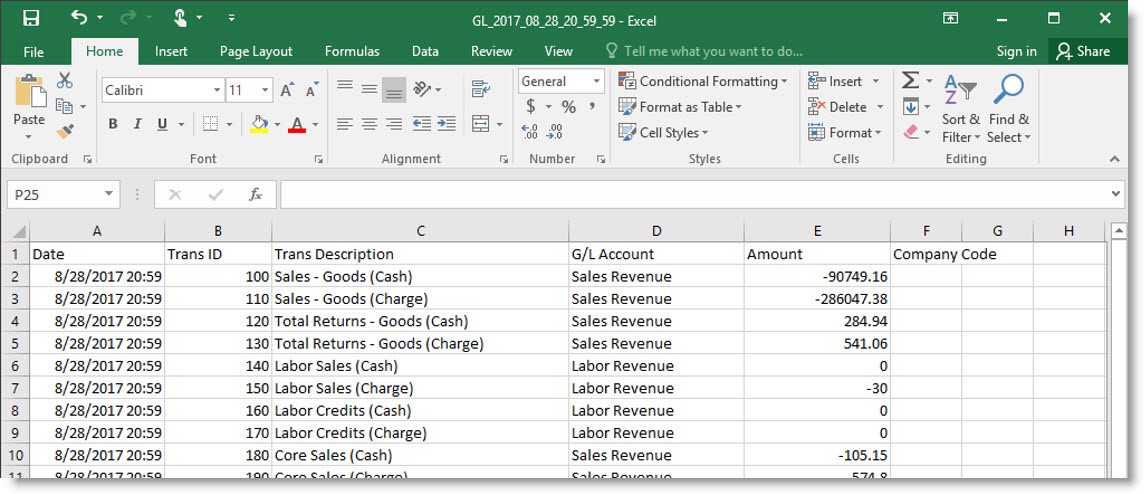Click the Save icon in title bar

pos(31,18)
